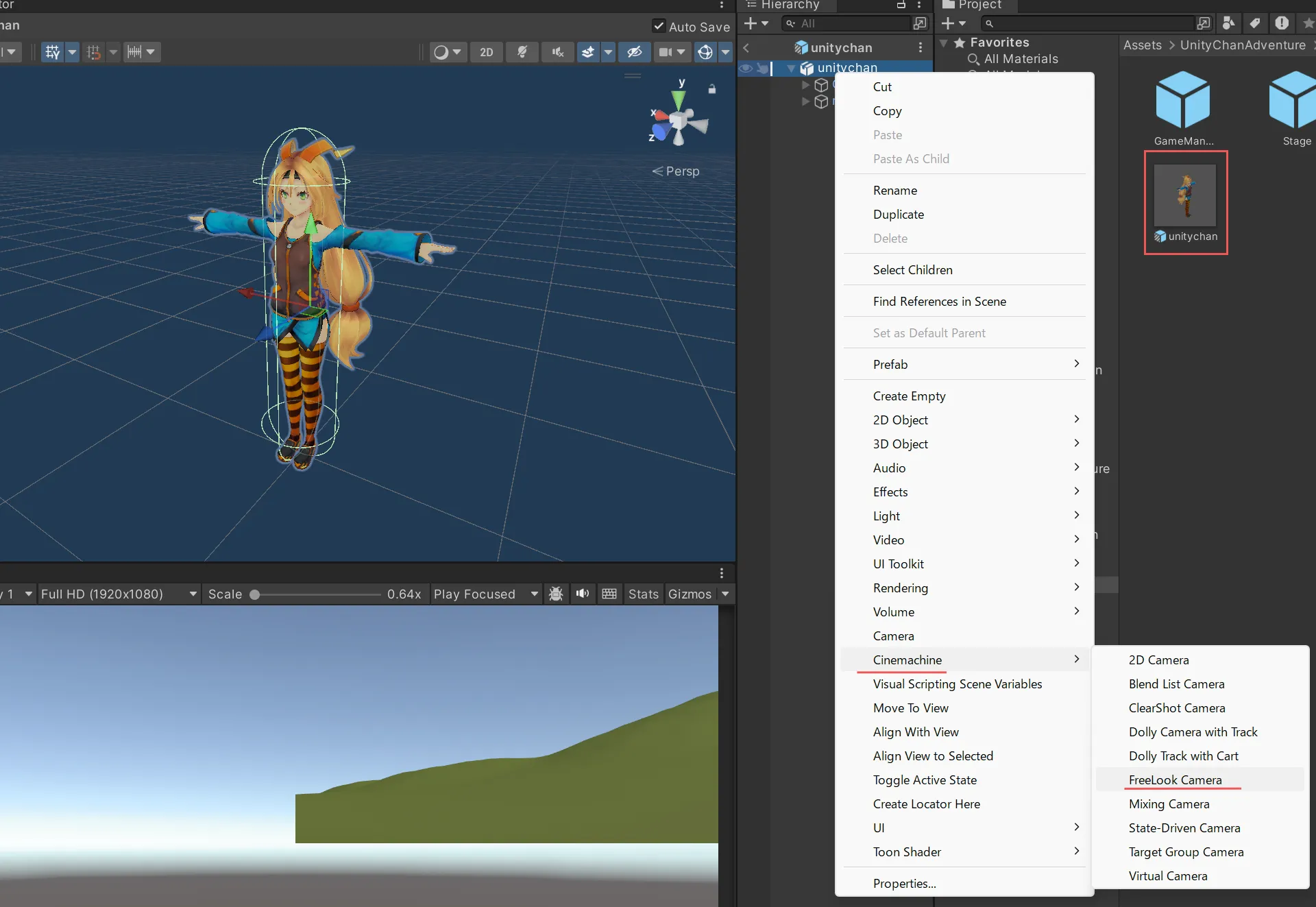
Task: Adjust the Game view Scale slider
Action: point(316,594)
